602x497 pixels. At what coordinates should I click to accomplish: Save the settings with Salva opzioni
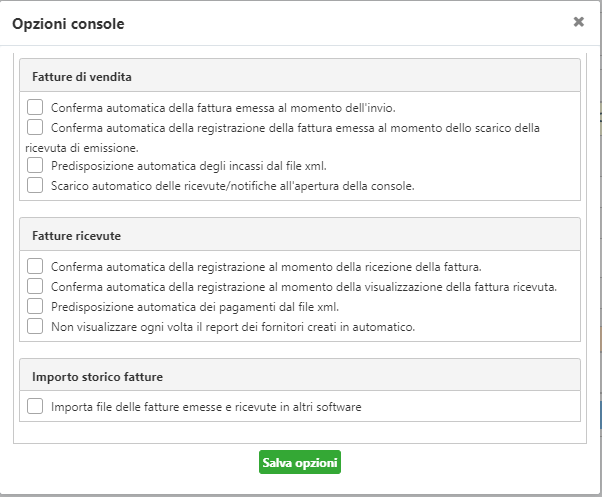(x=300, y=462)
